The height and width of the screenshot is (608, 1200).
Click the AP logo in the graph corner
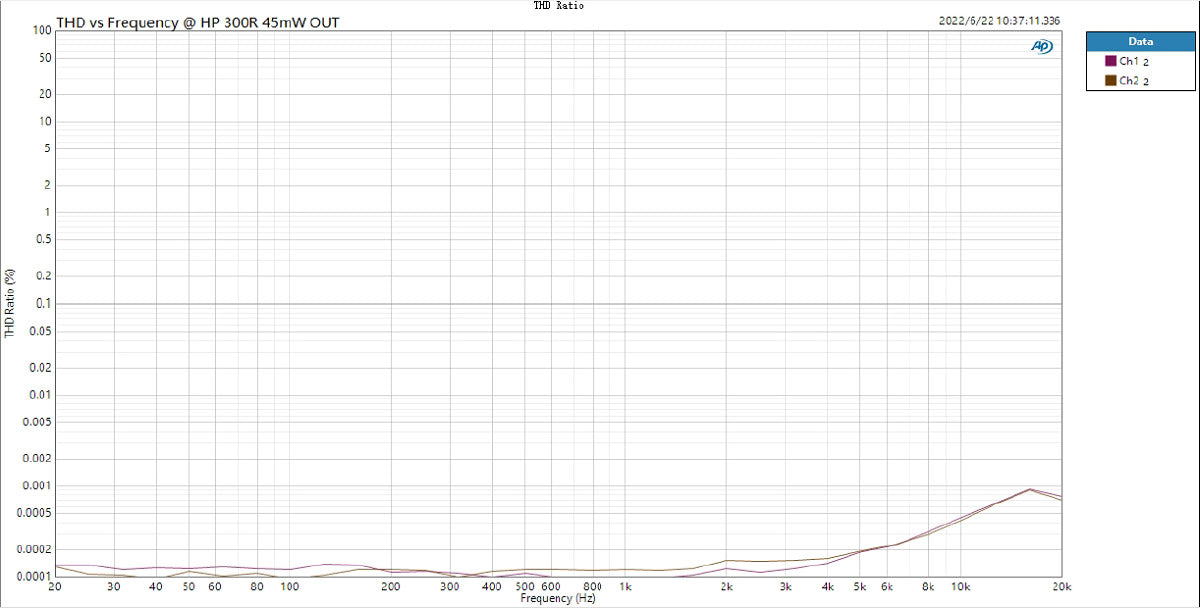pos(1040,46)
